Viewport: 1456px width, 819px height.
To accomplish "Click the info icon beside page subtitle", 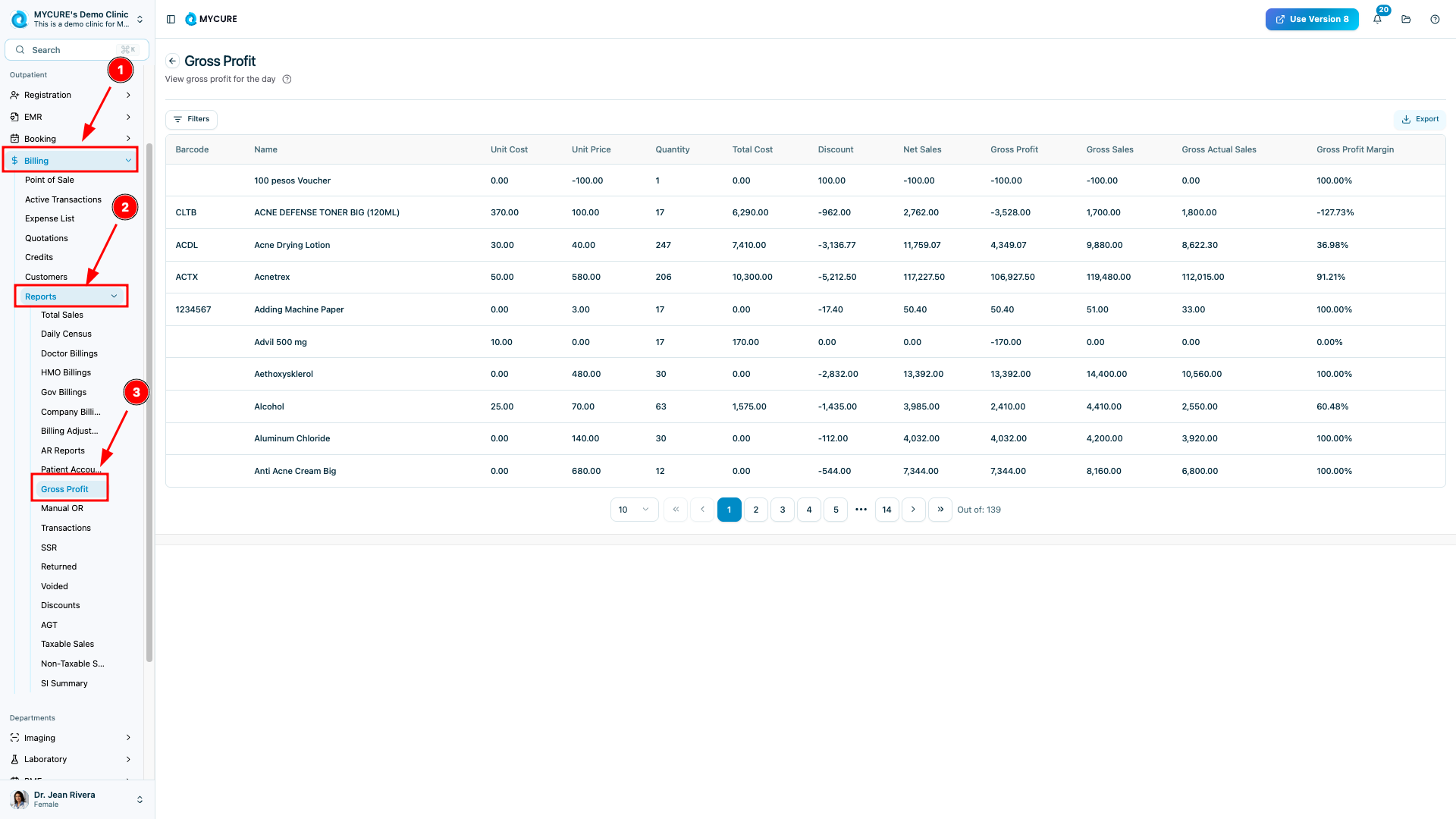I will pyautogui.click(x=287, y=79).
